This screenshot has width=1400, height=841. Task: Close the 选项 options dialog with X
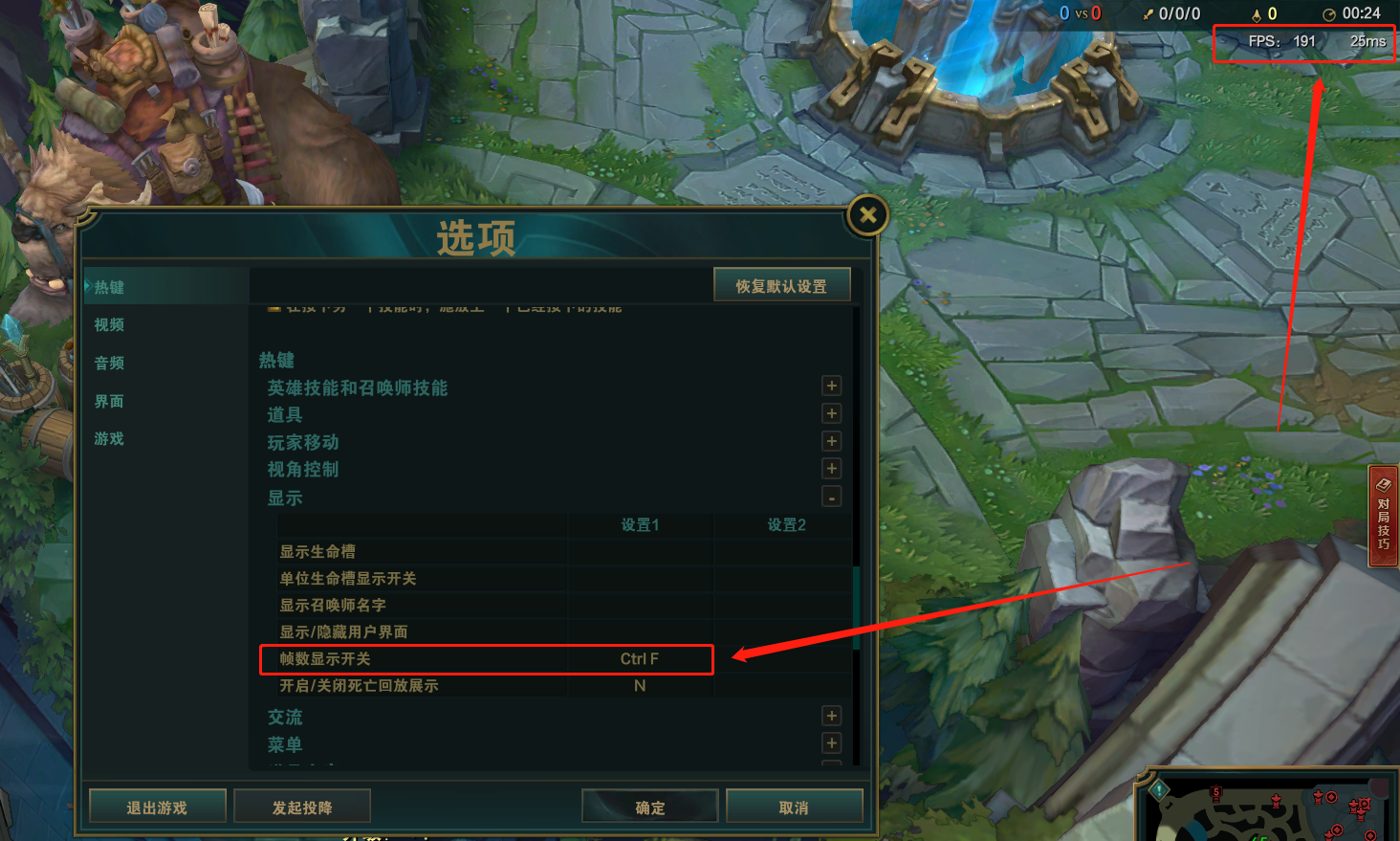pyautogui.click(x=867, y=215)
